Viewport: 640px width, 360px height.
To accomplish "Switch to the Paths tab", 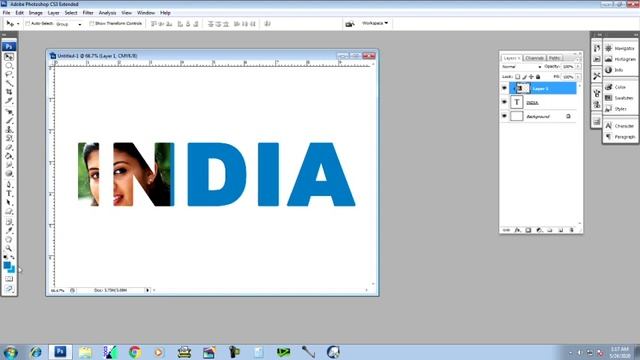I will pos(554,58).
